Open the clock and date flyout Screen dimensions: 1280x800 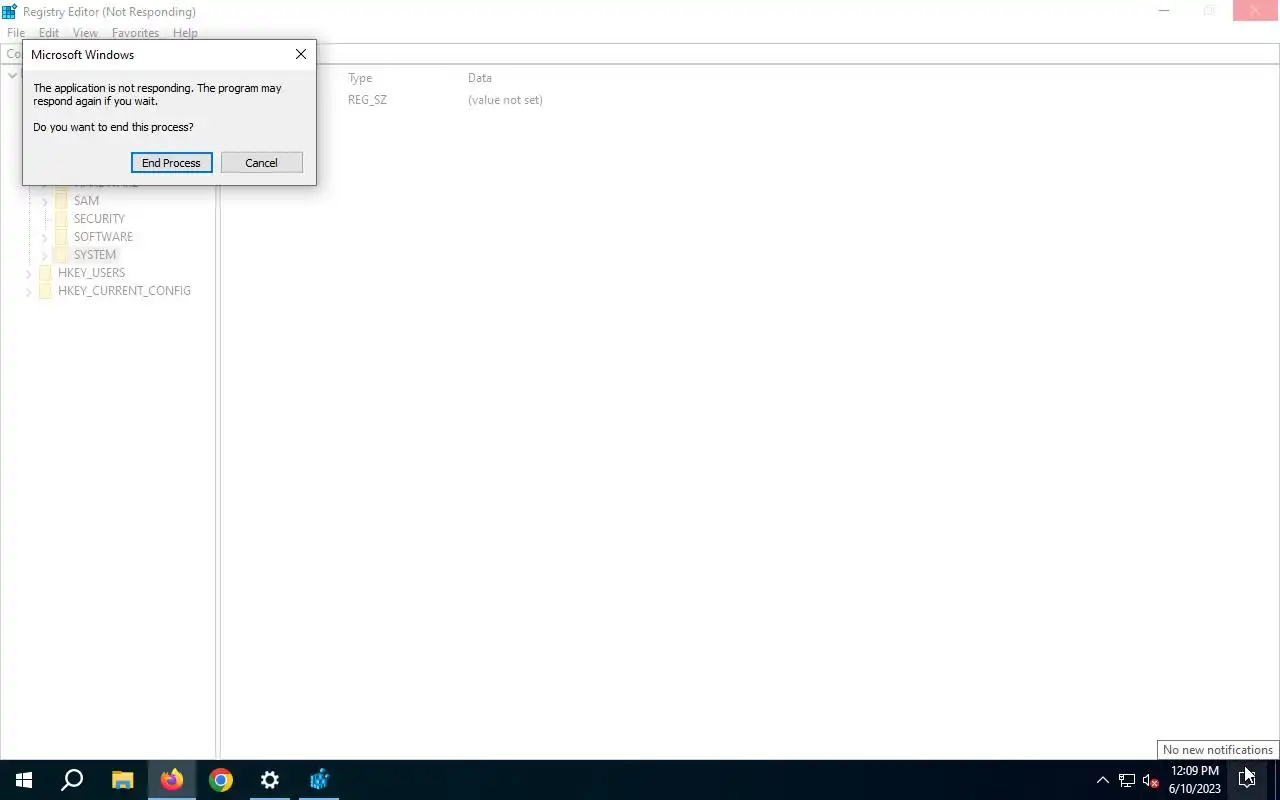point(1194,780)
